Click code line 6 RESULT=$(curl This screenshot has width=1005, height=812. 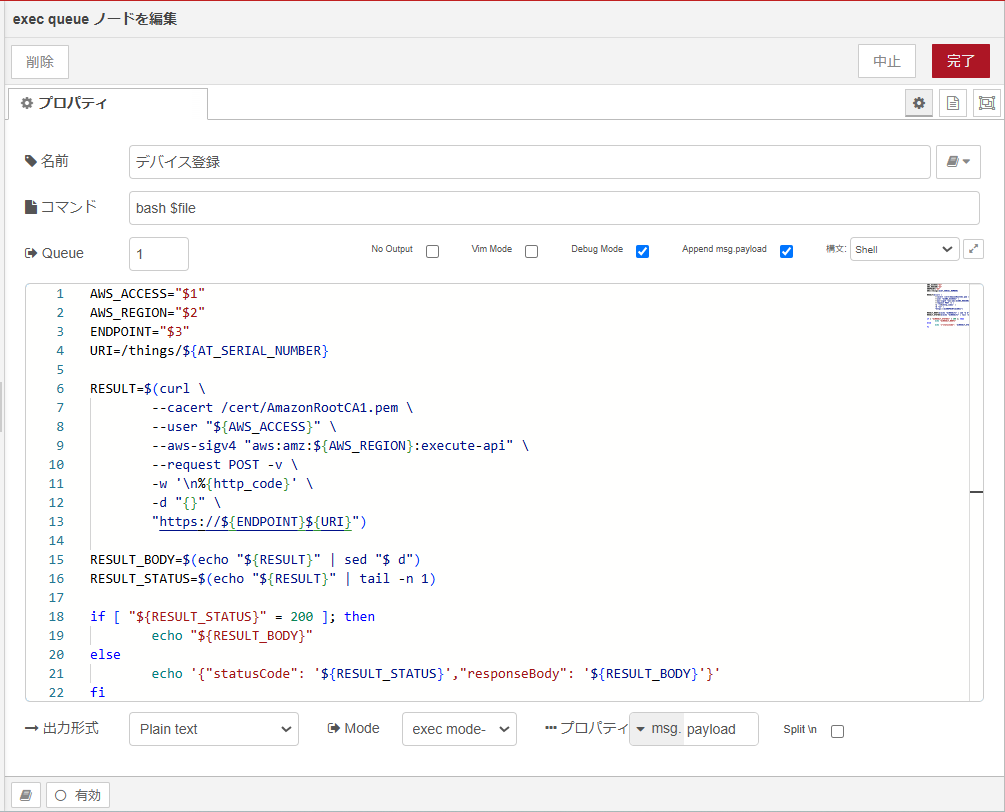(x=147, y=388)
